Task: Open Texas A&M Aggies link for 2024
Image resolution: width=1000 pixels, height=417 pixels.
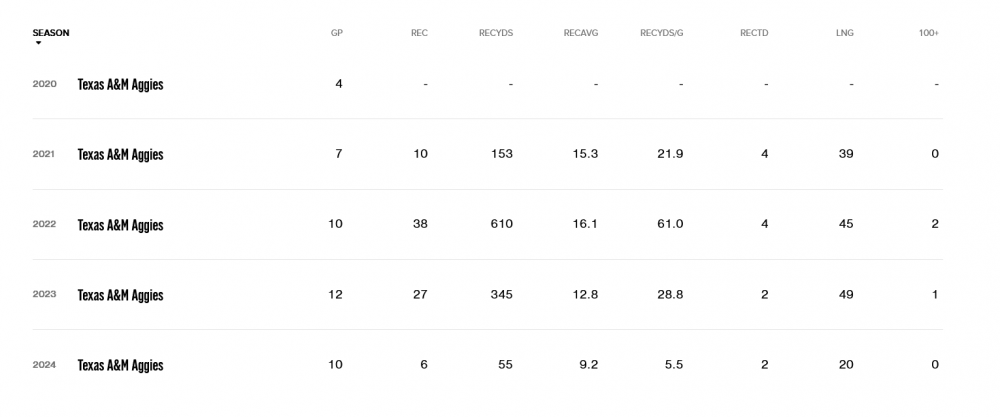Action: (120, 365)
